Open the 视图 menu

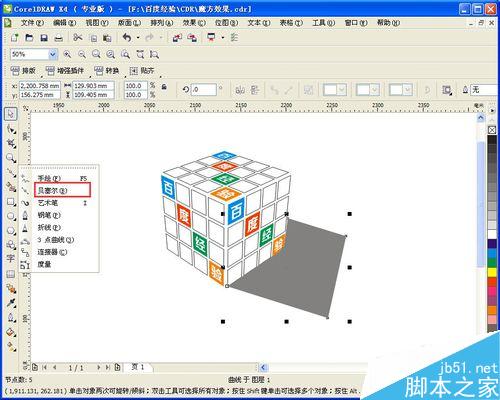pyautogui.click(x=97, y=23)
